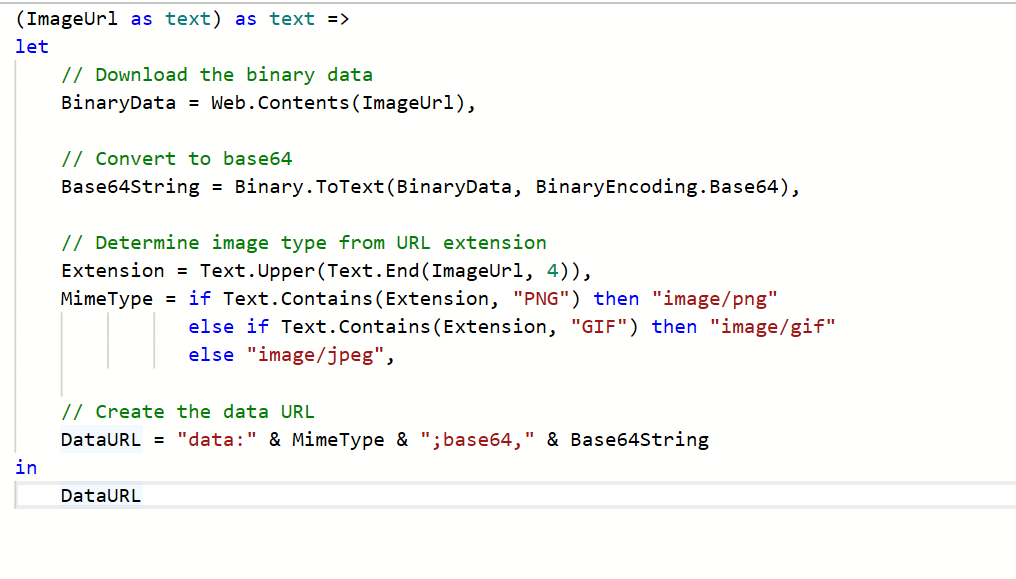Click the "let" keyword
The width and height of the screenshot is (1016, 579).
32,47
